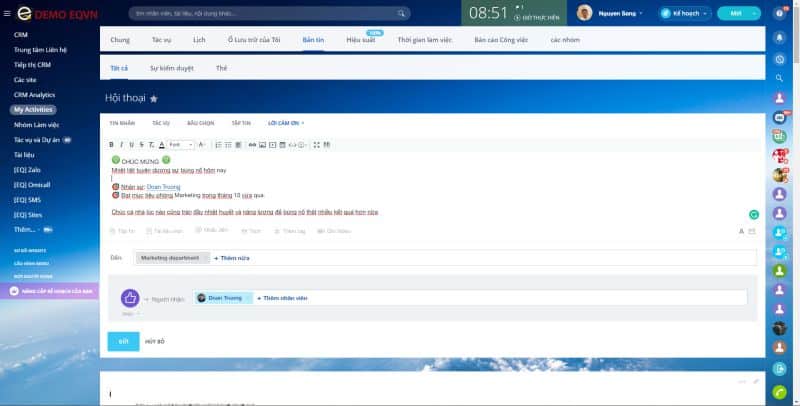Open the Kế hoạch dropdown
This screenshot has width=800, height=406.
click(685, 13)
